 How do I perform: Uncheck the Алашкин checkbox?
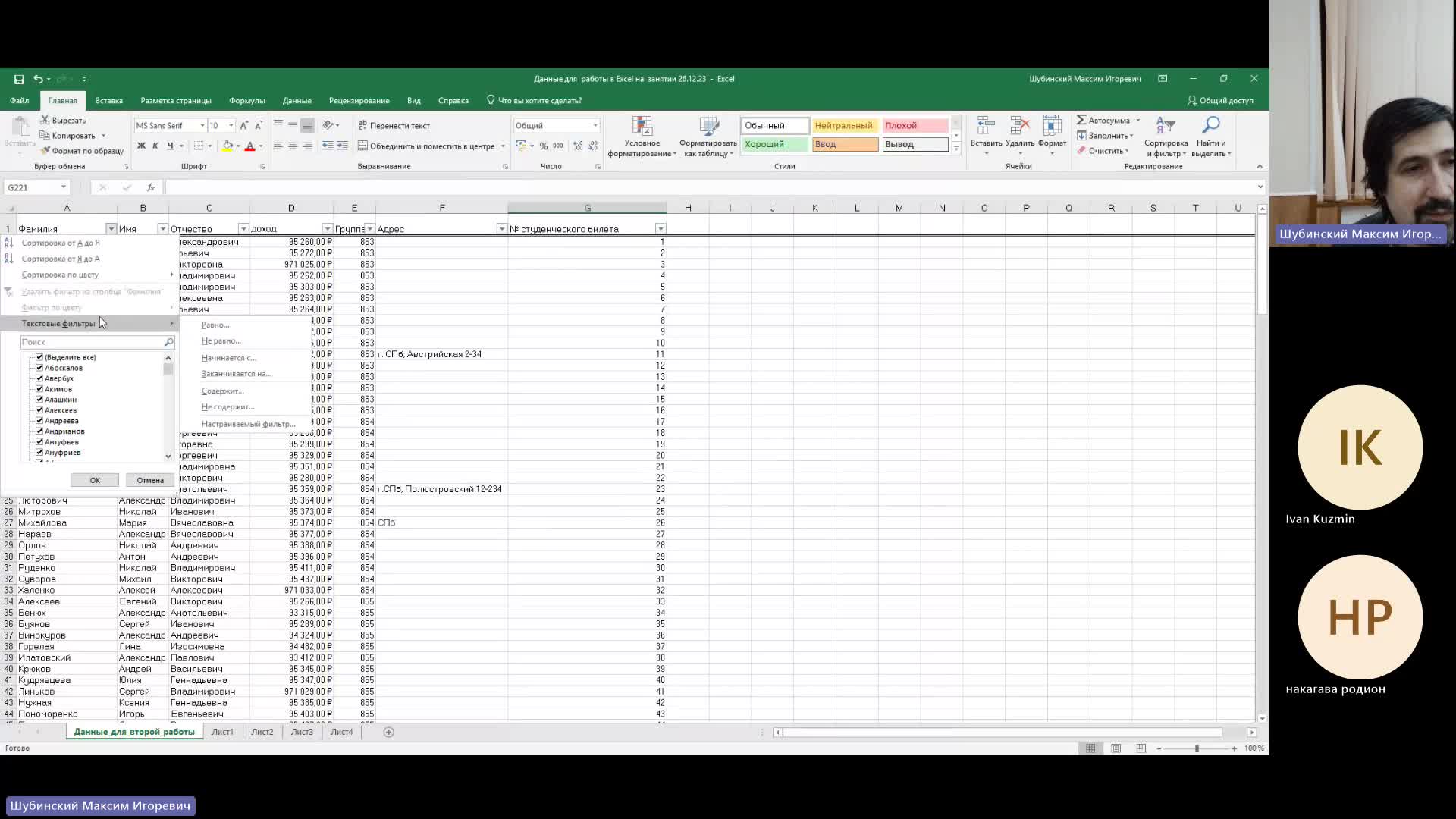pos(39,400)
